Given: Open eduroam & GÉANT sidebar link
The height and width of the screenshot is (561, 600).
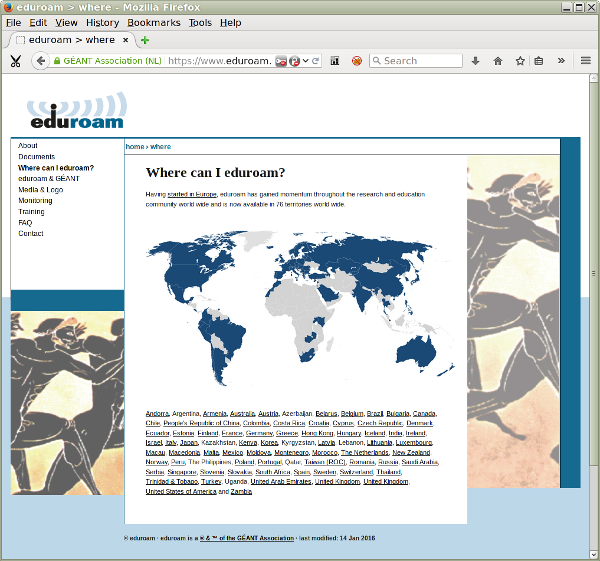Looking at the screenshot, I should click(49, 178).
